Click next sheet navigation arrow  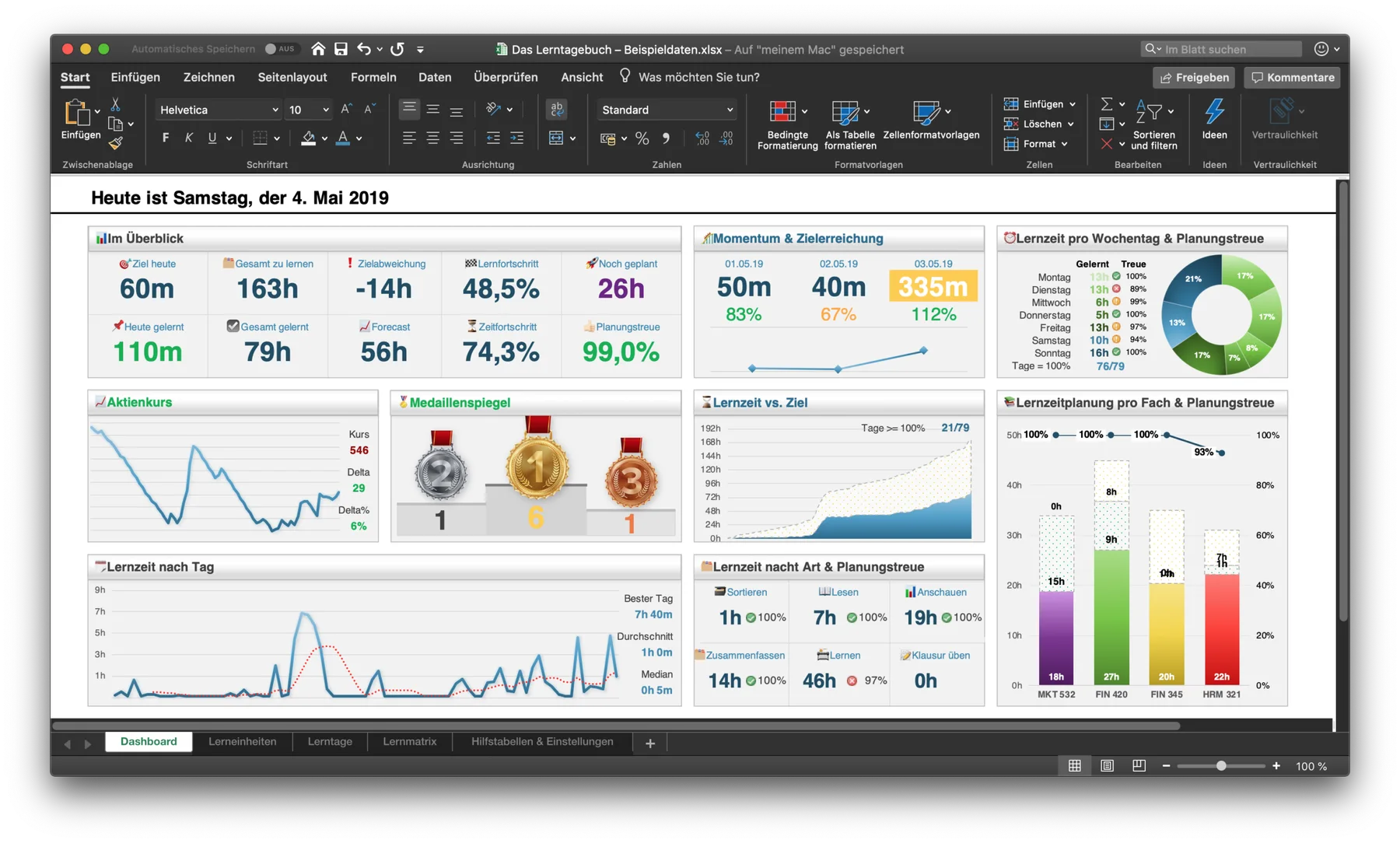pyautogui.click(x=88, y=744)
